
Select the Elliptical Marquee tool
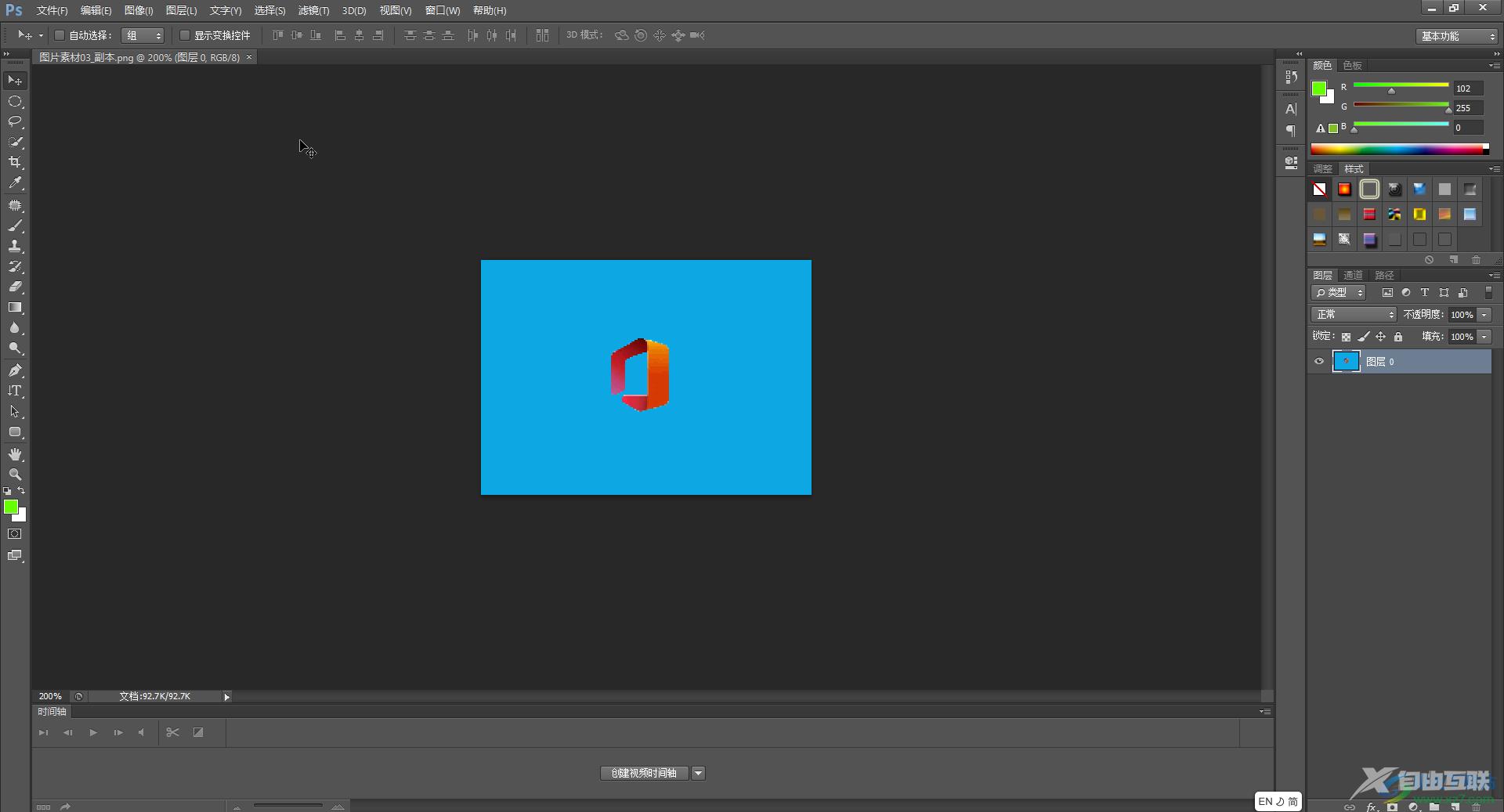pyautogui.click(x=15, y=102)
